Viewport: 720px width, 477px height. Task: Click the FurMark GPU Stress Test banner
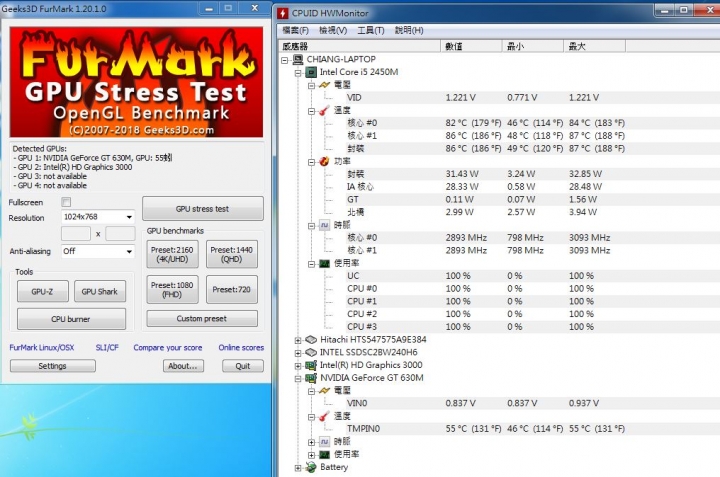click(x=136, y=82)
